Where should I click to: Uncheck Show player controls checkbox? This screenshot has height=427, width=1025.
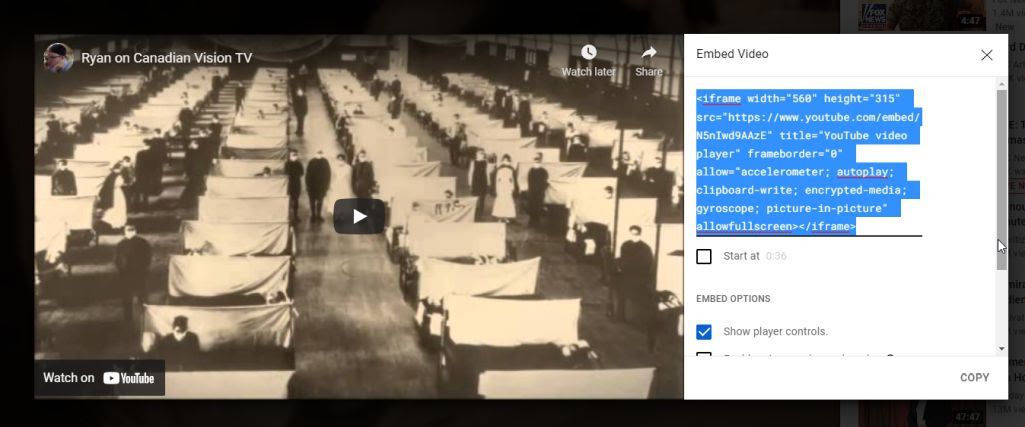[704, 332]
